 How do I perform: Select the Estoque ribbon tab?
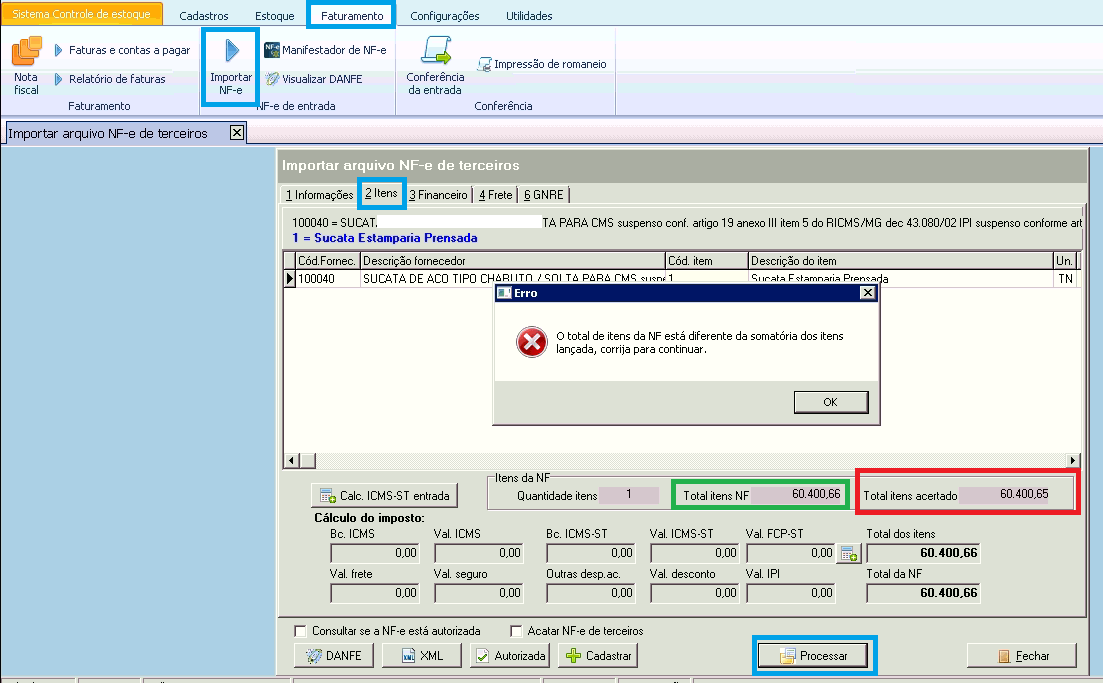click(274, 16)
